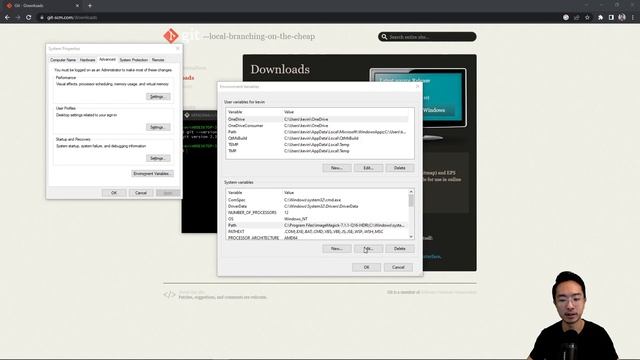Click New under User variables
Image resolution: width=640 pixels, height=360 pixels.
[x=336, y=168]
